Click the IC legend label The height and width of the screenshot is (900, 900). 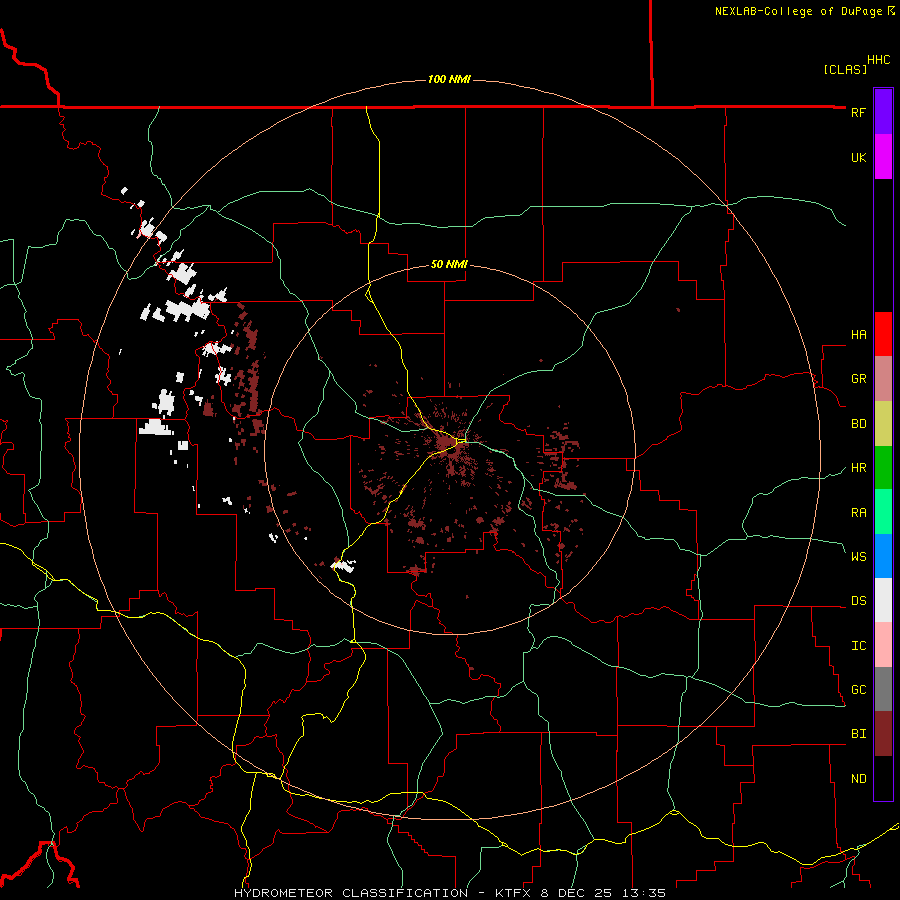858,646
